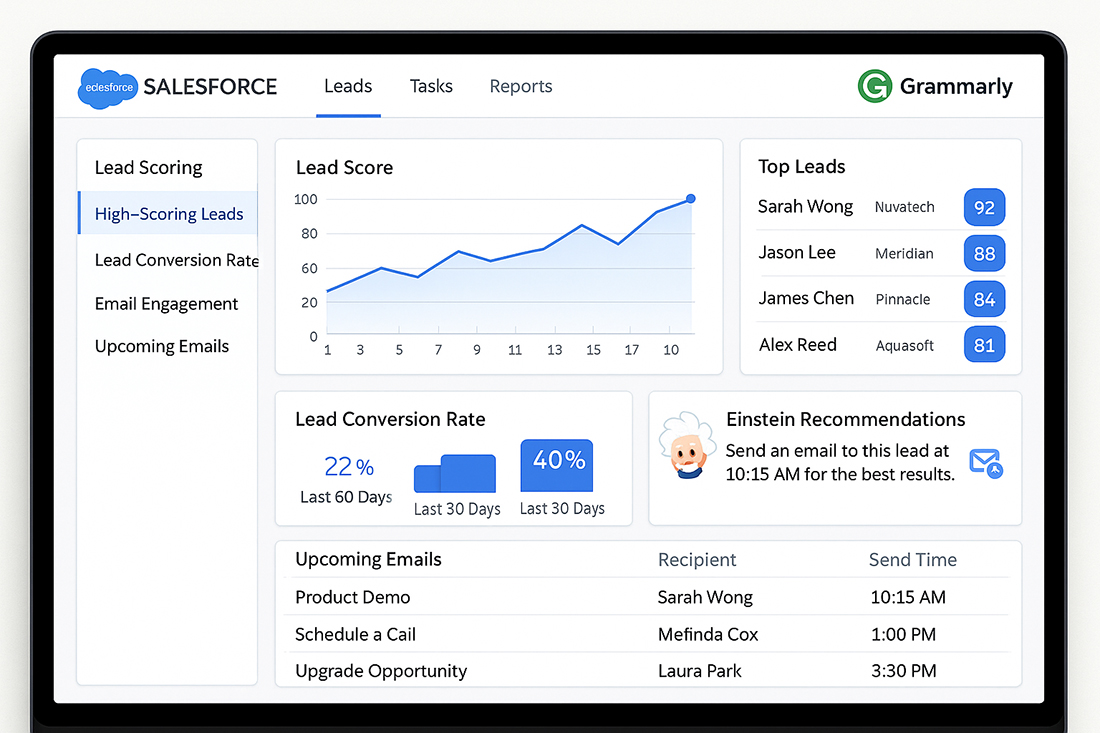Click the Einstein mascot avatar
Viewport: 1100px width, 733px height.
click(688, 445)
